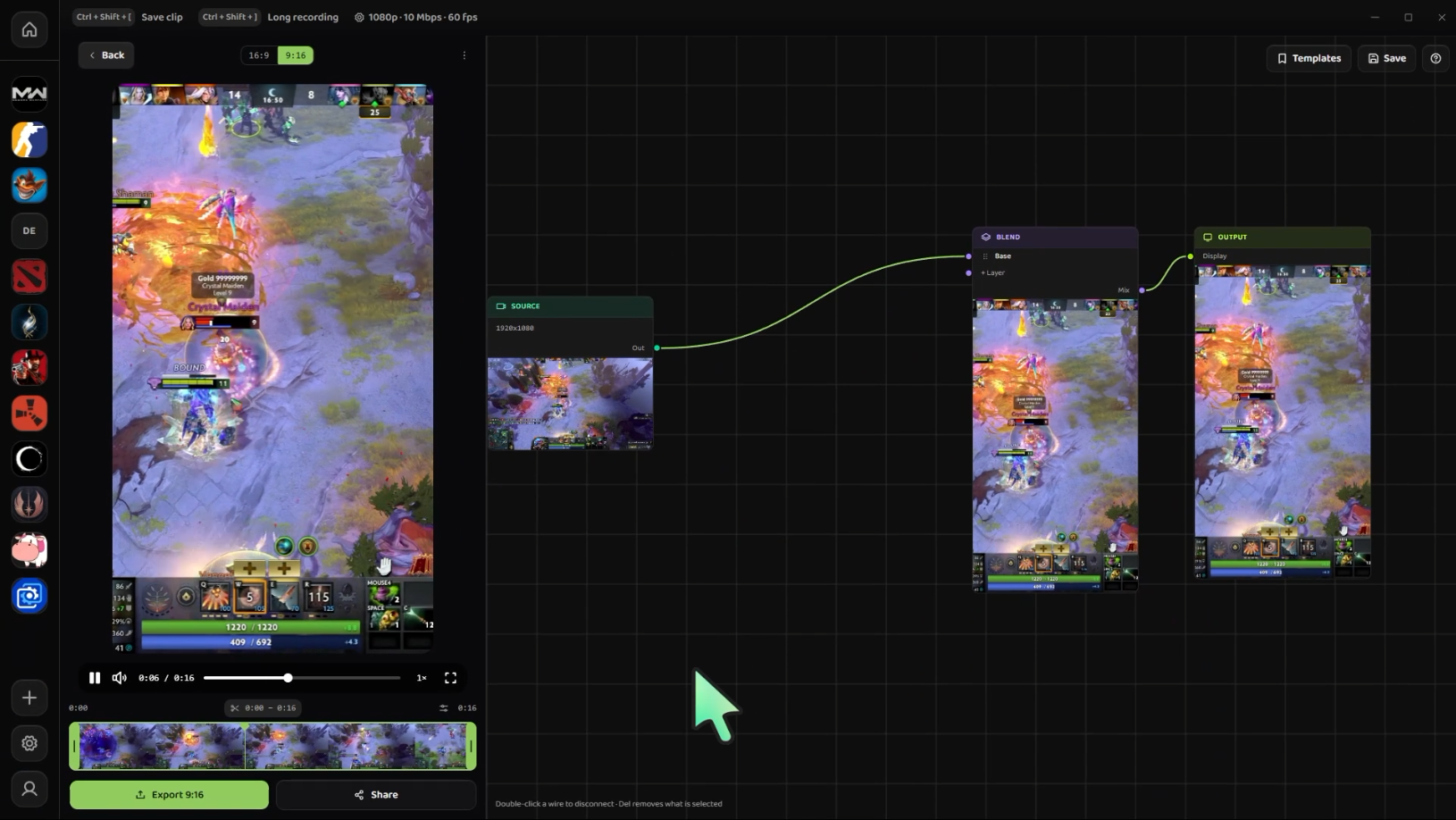The width and height of the screenshot is (1456, 820).
Task: Toggle fullscreen preview
Action: (450, 678)
